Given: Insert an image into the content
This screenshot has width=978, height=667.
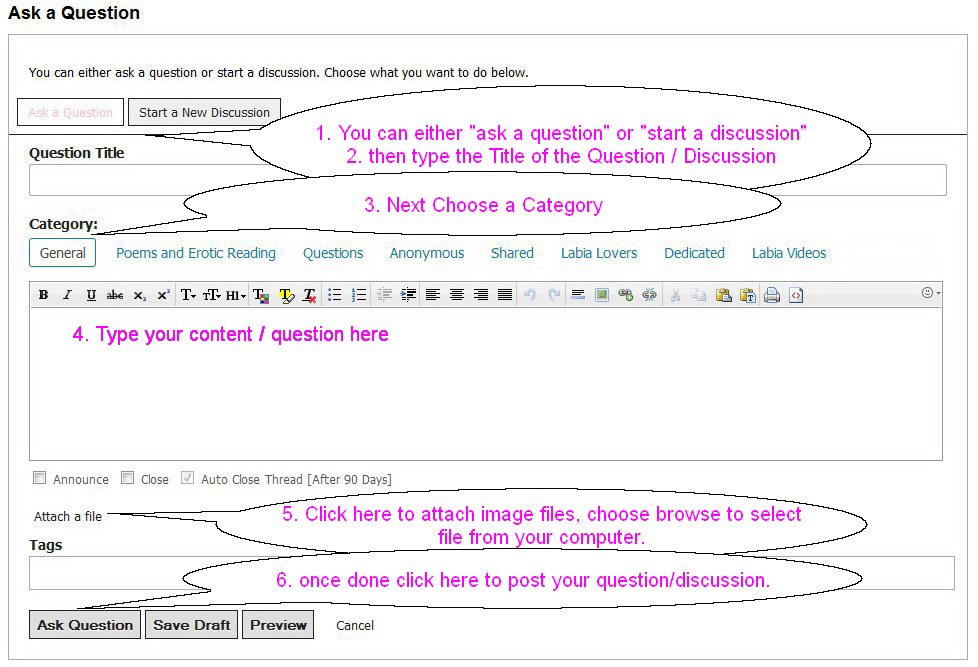Looking at the screenshot, I should click(x=602, y=295).
